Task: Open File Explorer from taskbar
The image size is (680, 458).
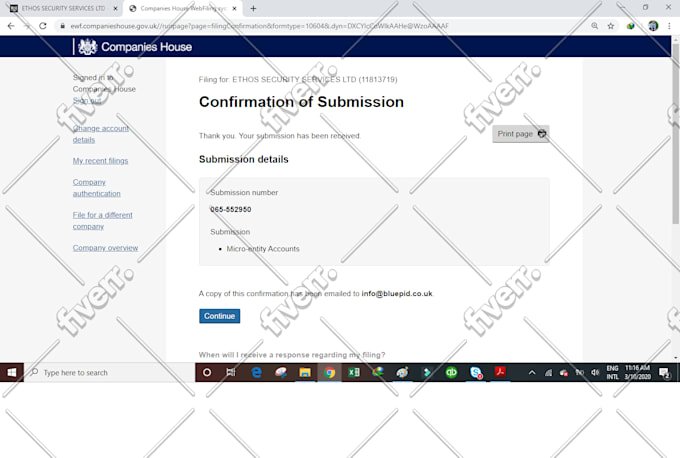Action: (x=305, y=373)
